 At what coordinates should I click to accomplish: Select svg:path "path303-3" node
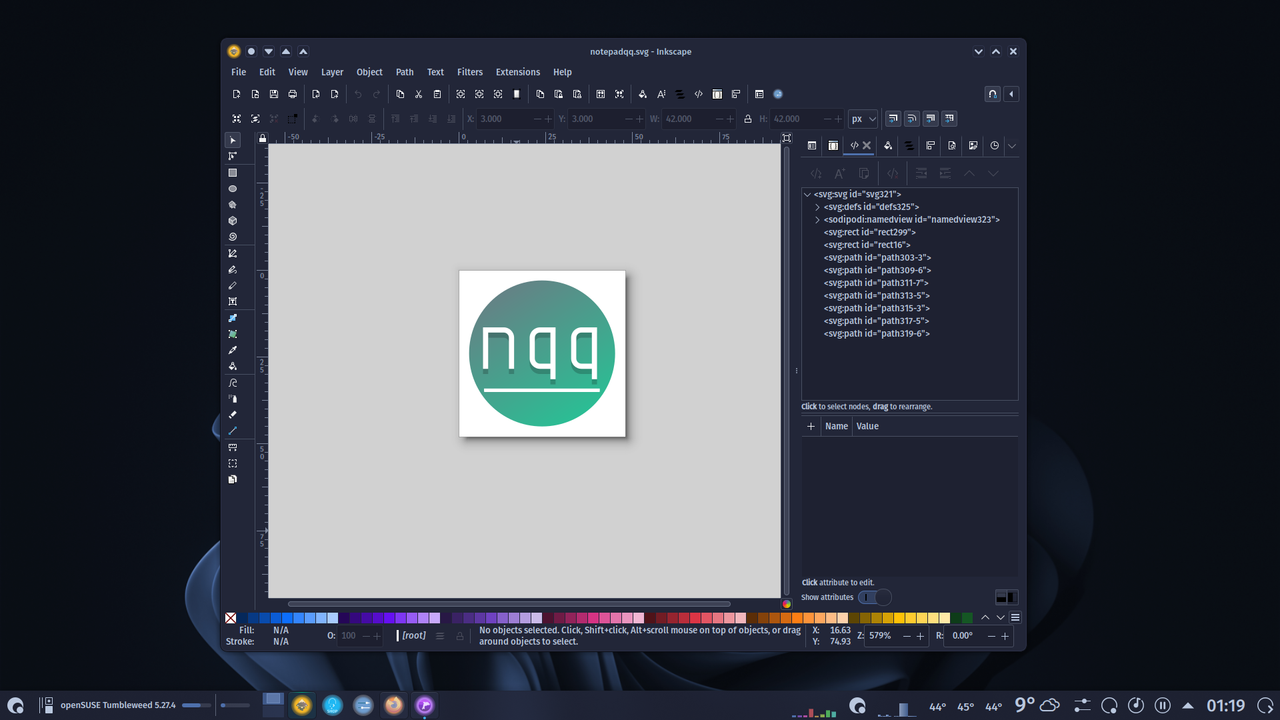pos(877,258)
